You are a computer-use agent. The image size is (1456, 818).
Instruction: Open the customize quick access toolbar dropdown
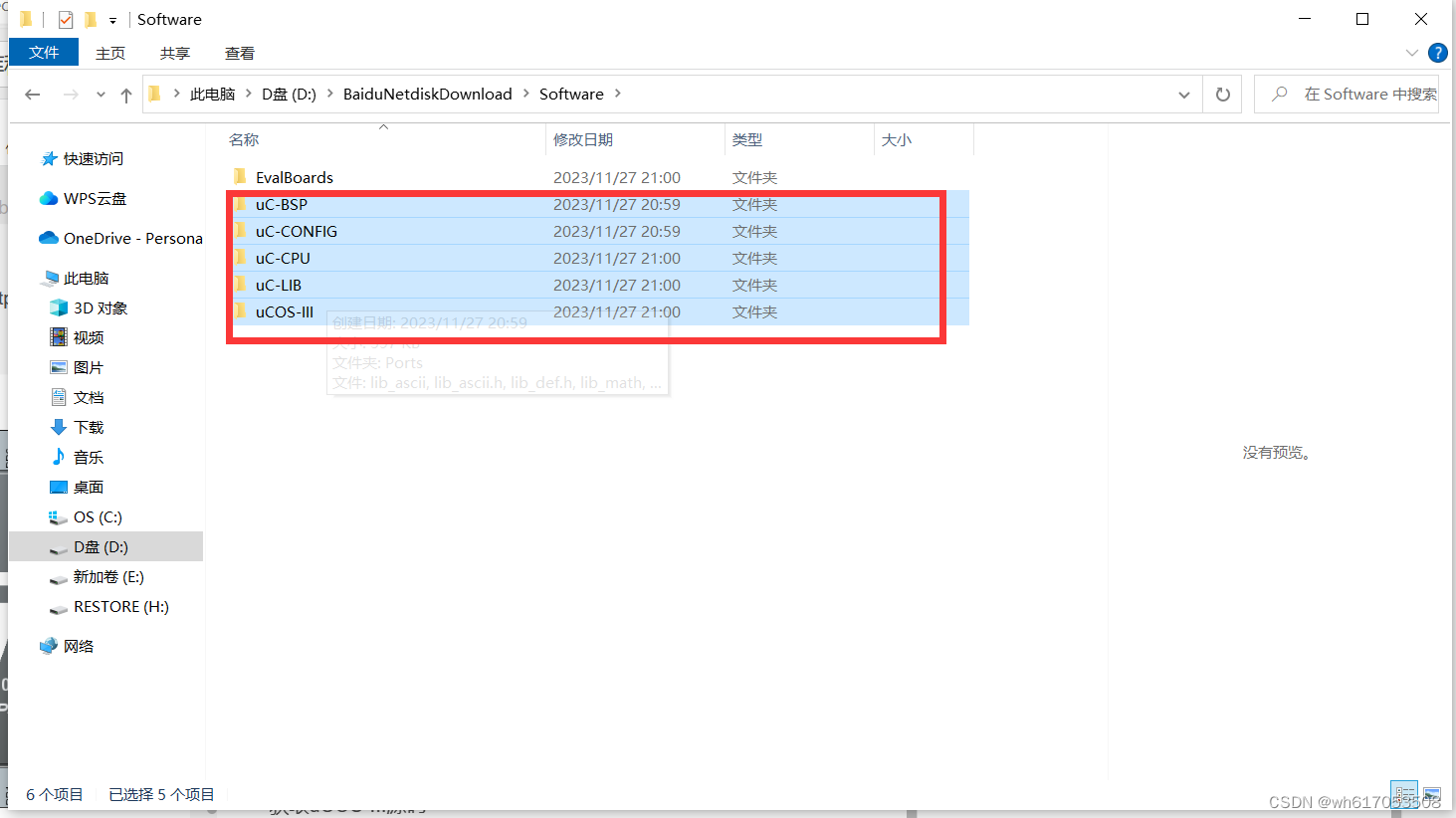coord(112,21)
